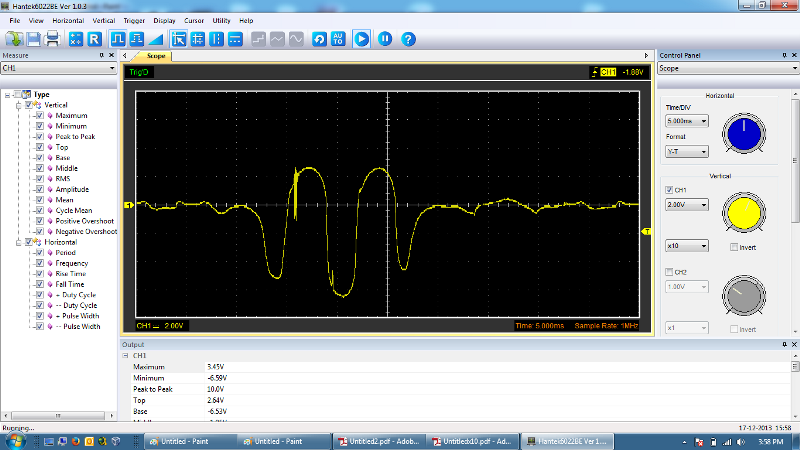Open the Trigger menu
The height and width of the screenshot is (450, 800).
pos(135,20)
